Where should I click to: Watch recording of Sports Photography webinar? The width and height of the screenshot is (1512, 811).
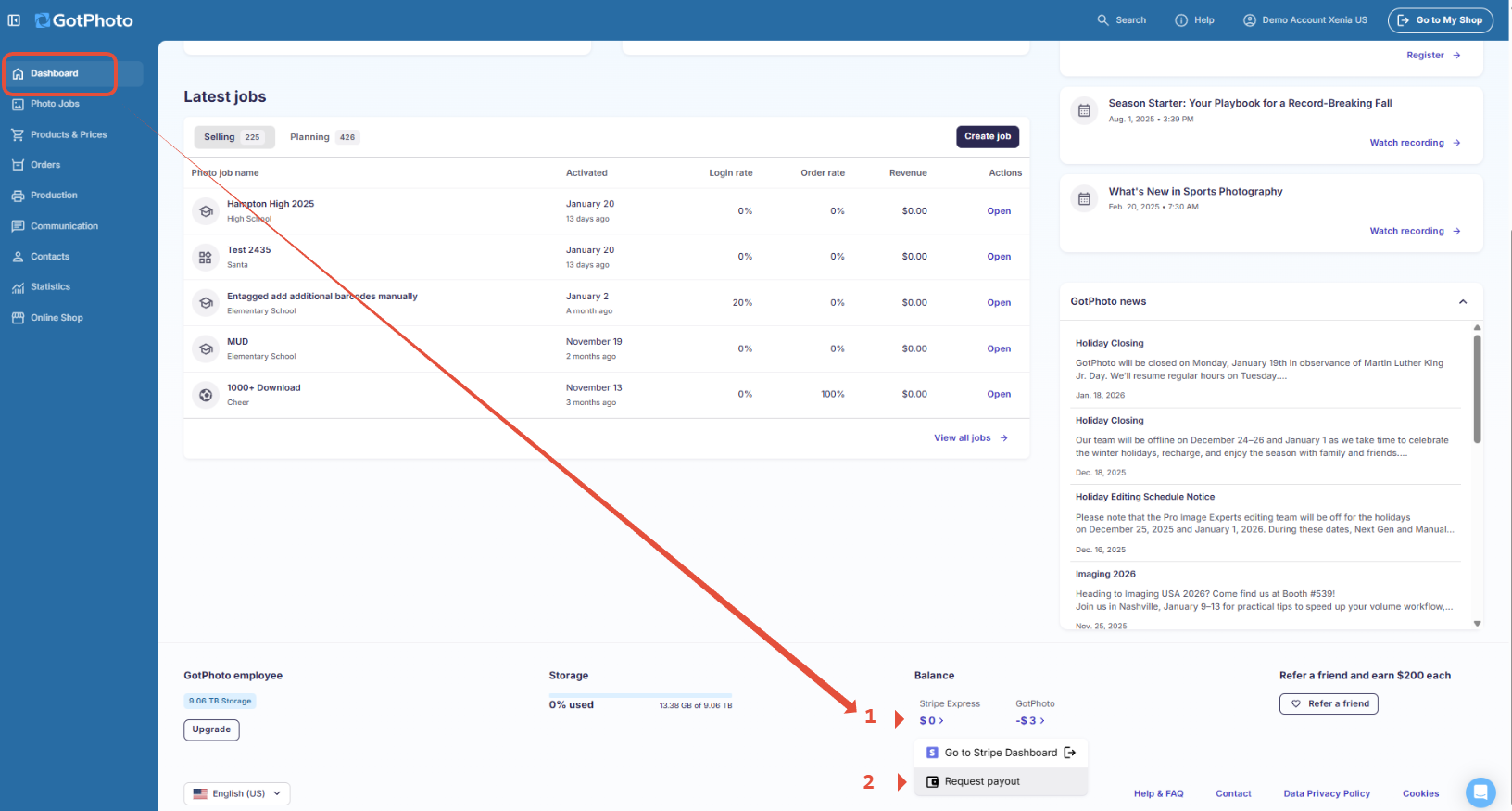point(1415,231)
